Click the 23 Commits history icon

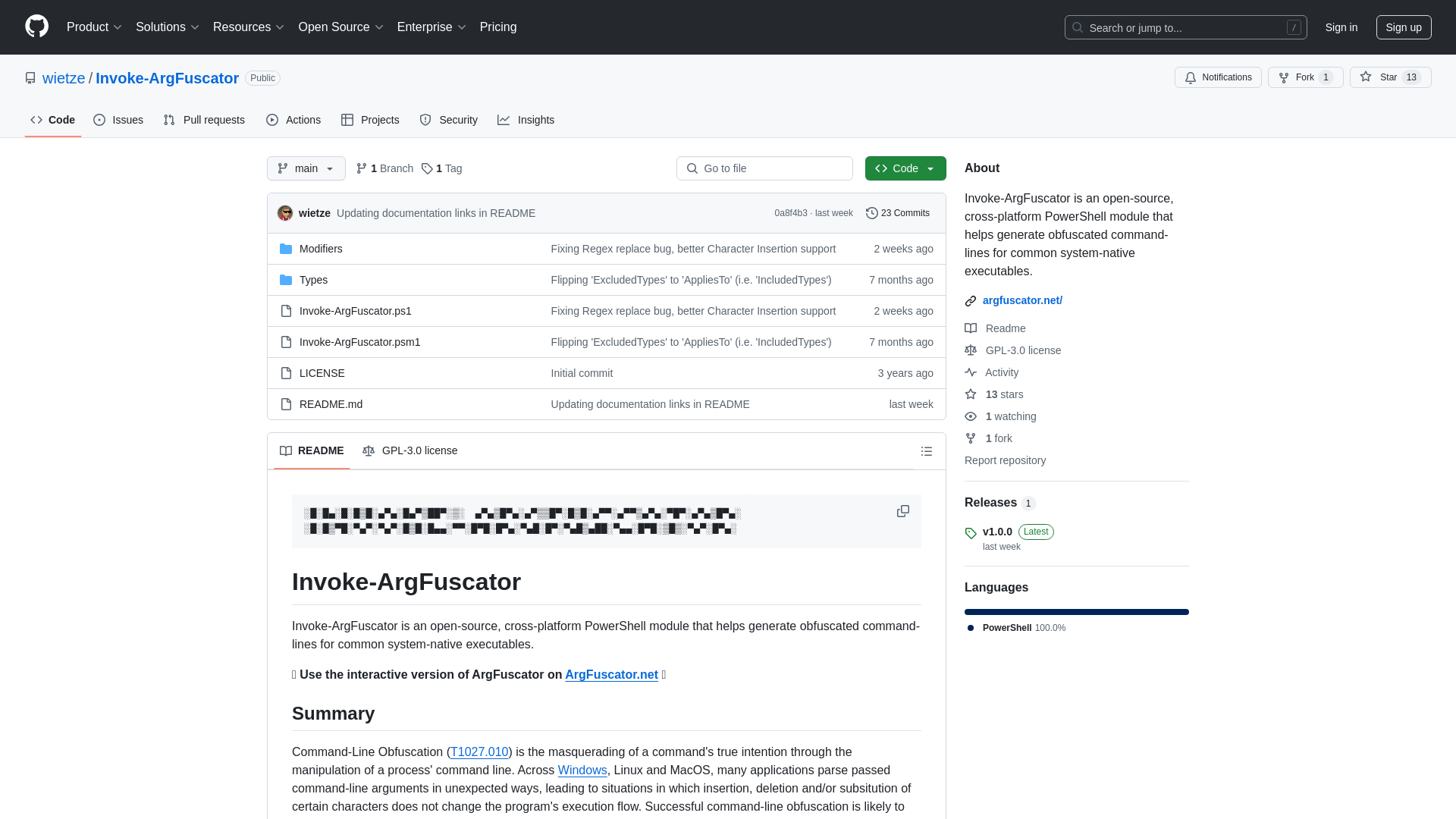tap(872, 213)
